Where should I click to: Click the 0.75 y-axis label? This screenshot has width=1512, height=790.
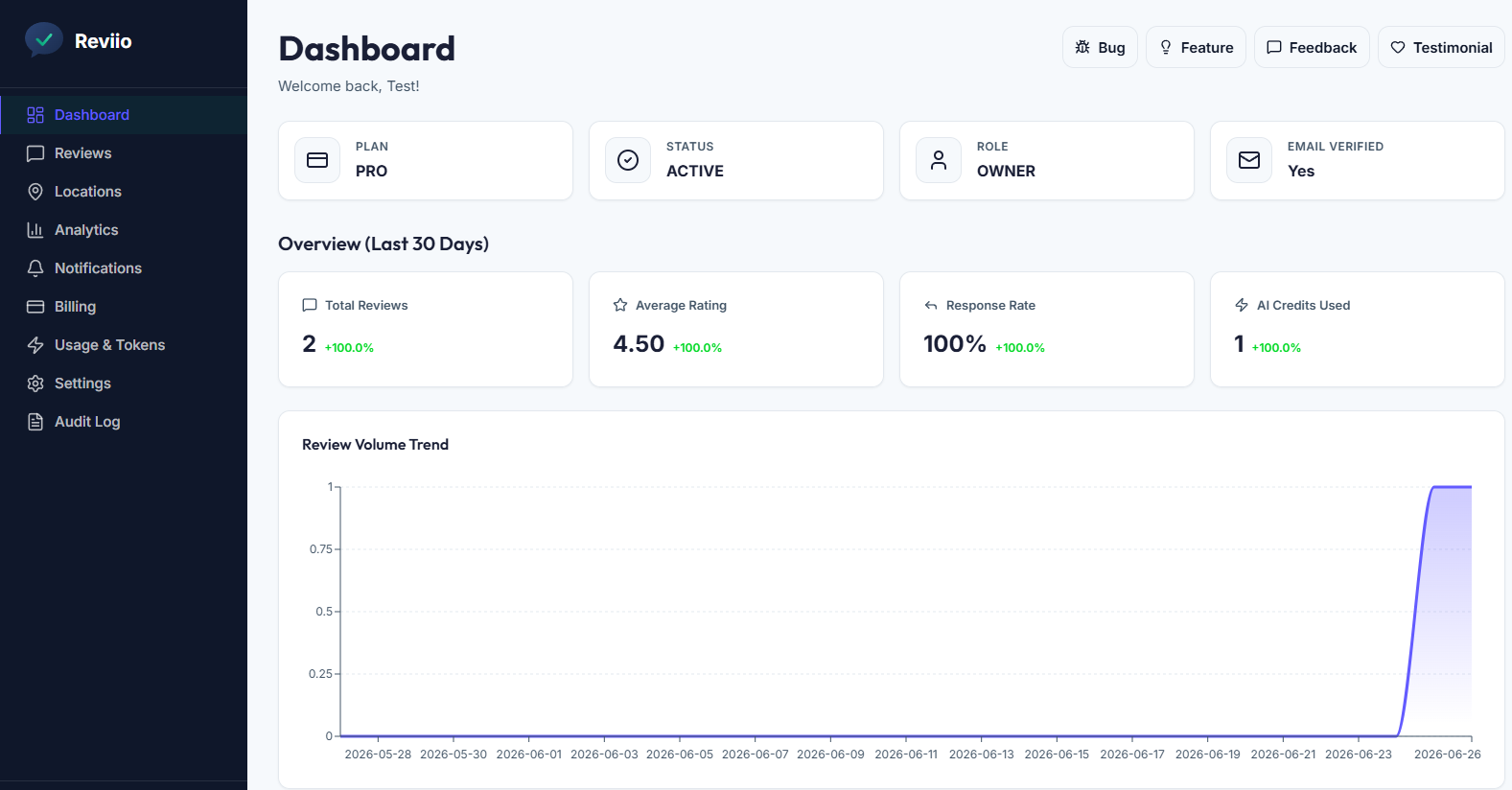320,549
